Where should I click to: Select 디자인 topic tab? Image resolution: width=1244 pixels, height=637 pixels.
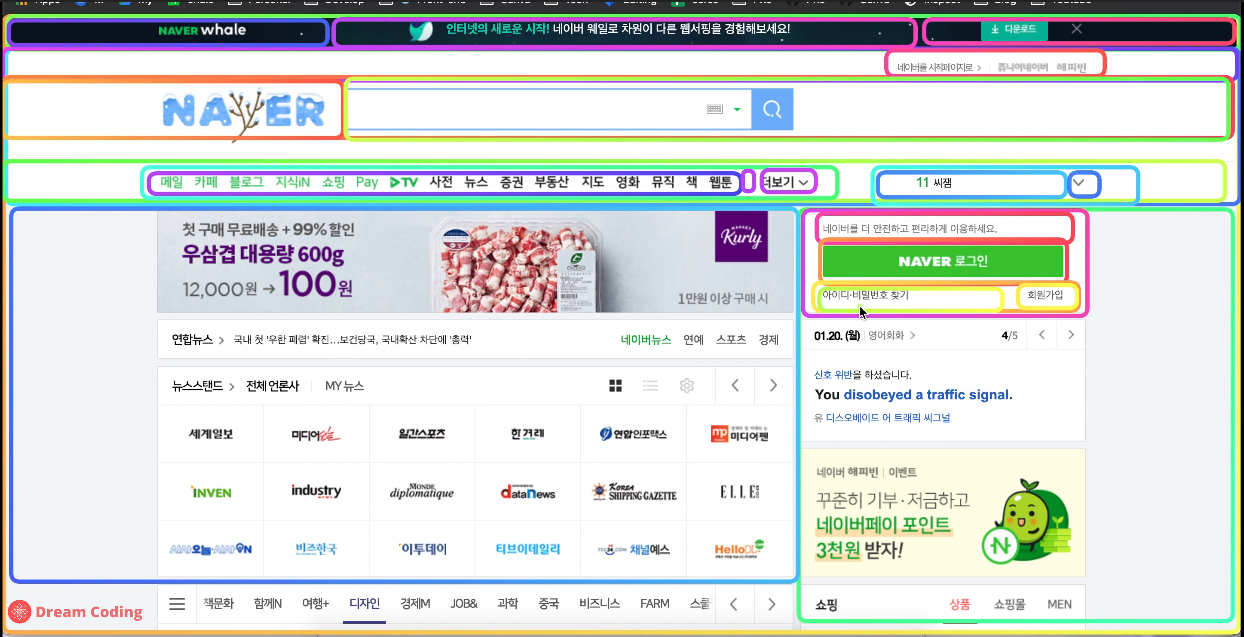tap(364, 604)
